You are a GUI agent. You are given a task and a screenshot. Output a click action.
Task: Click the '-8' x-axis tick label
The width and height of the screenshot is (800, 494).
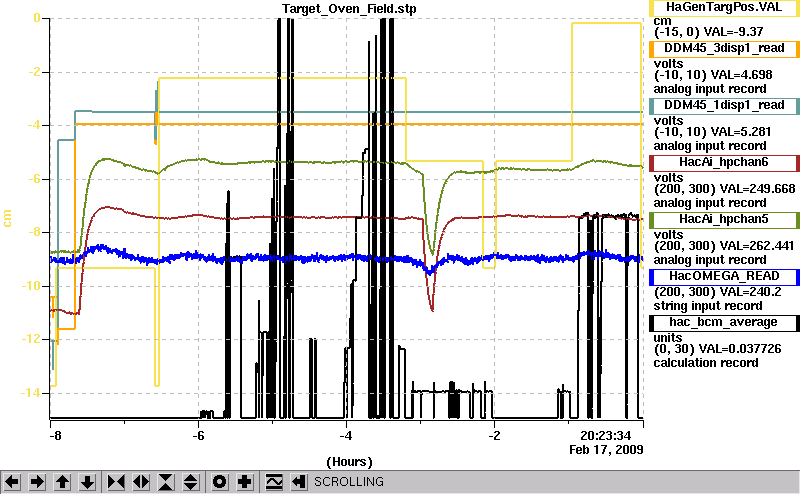coord(55,436)
